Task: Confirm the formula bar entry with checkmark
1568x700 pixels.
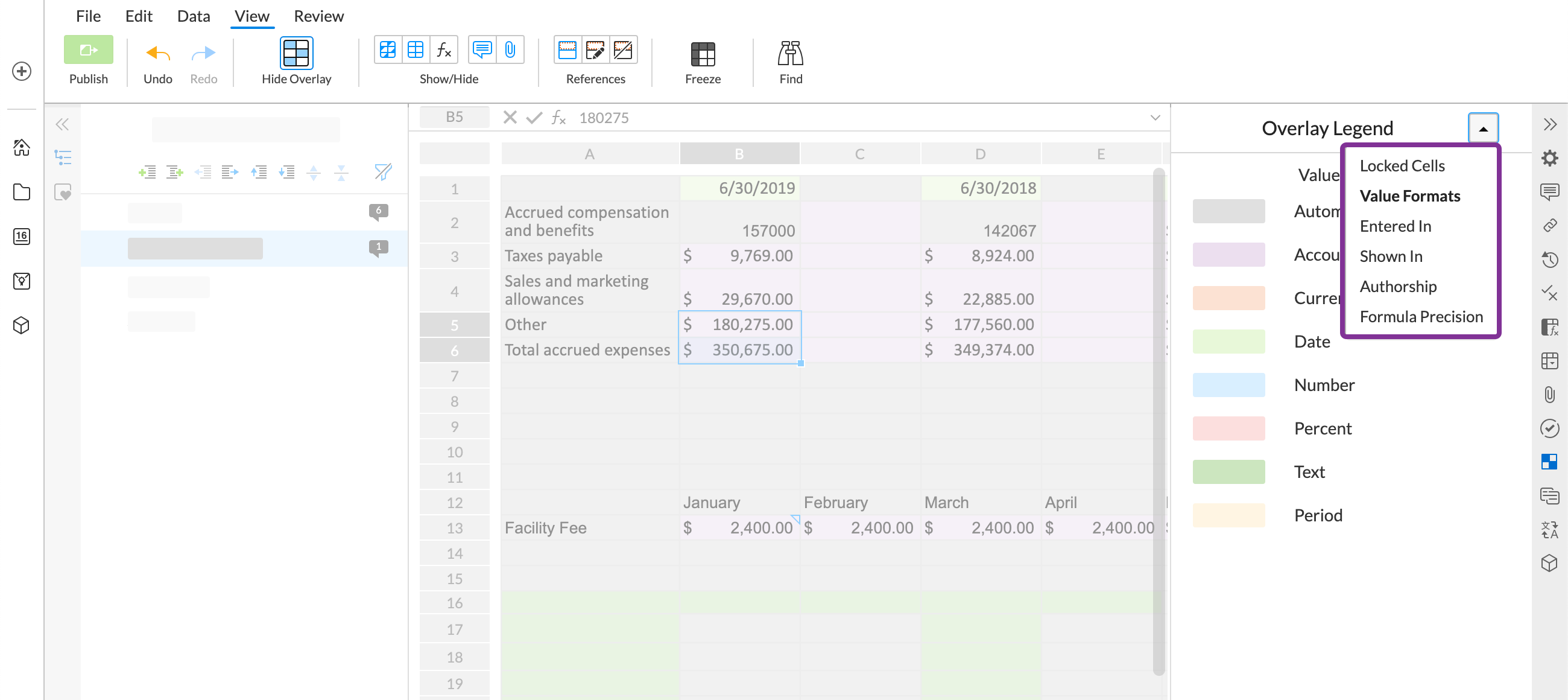Action: [534, 118]
